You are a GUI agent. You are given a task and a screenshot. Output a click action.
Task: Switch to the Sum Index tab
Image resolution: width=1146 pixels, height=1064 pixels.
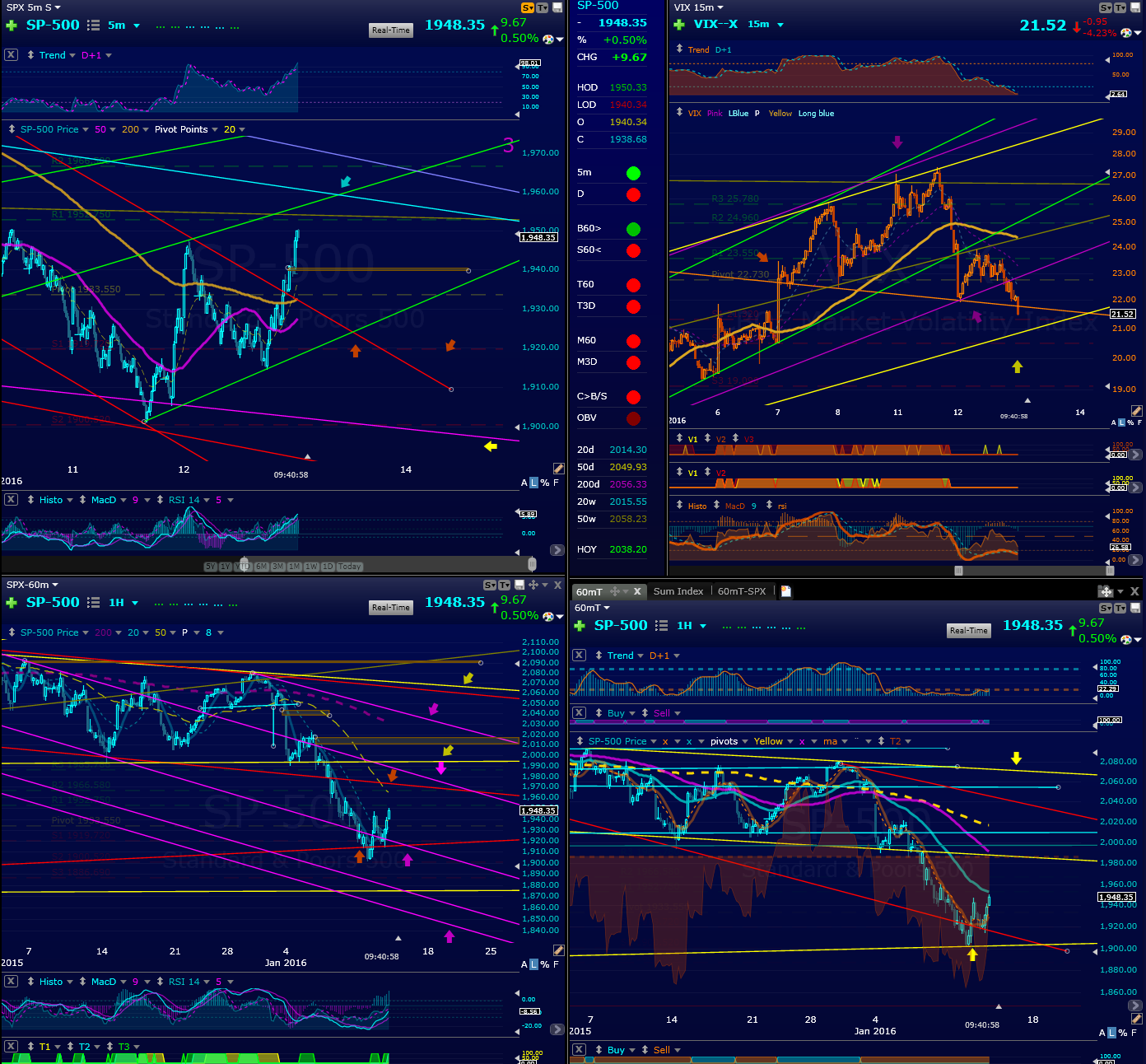click(678, 591)
